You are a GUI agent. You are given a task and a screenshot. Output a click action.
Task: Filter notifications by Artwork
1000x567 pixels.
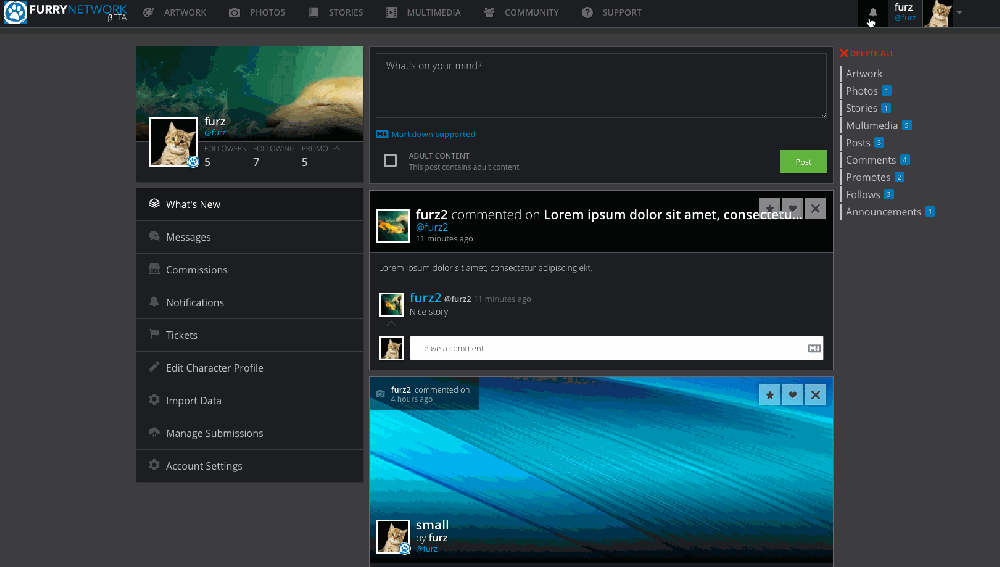tap(864, 73)
